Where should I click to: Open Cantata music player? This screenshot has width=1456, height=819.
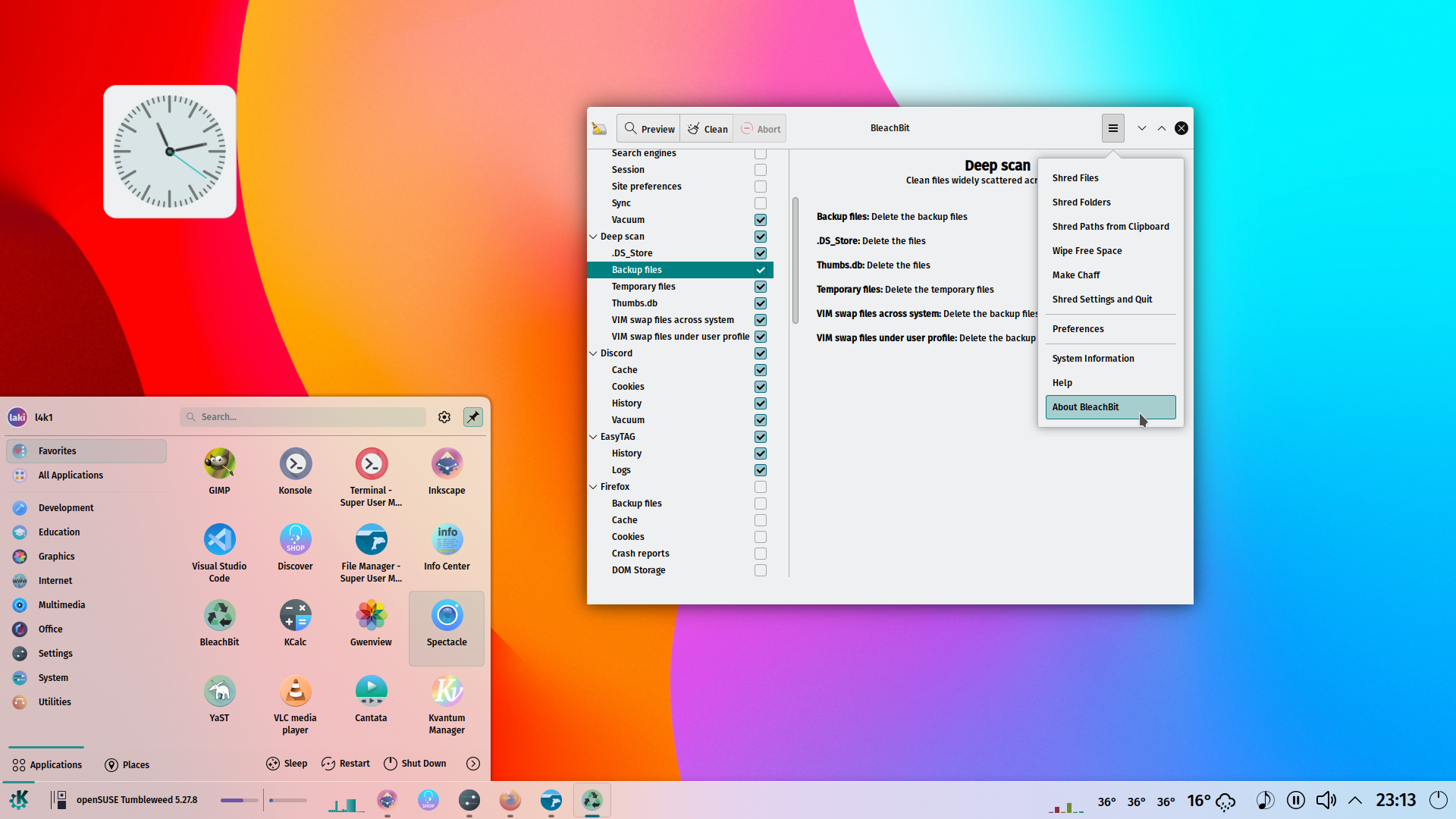371,699
